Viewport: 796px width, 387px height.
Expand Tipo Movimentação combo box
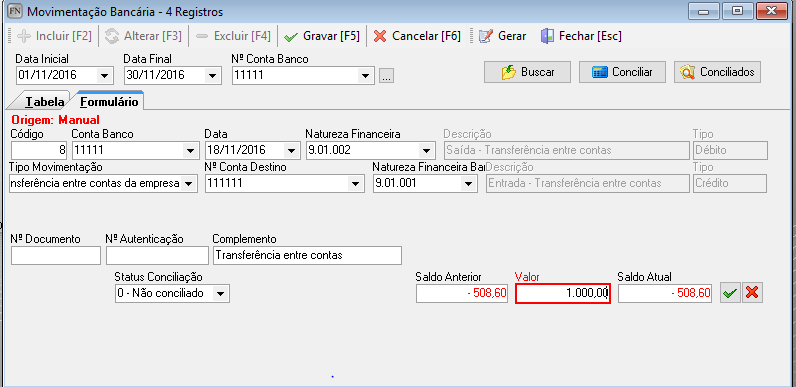pyautogui.click(x=188, y=184)
